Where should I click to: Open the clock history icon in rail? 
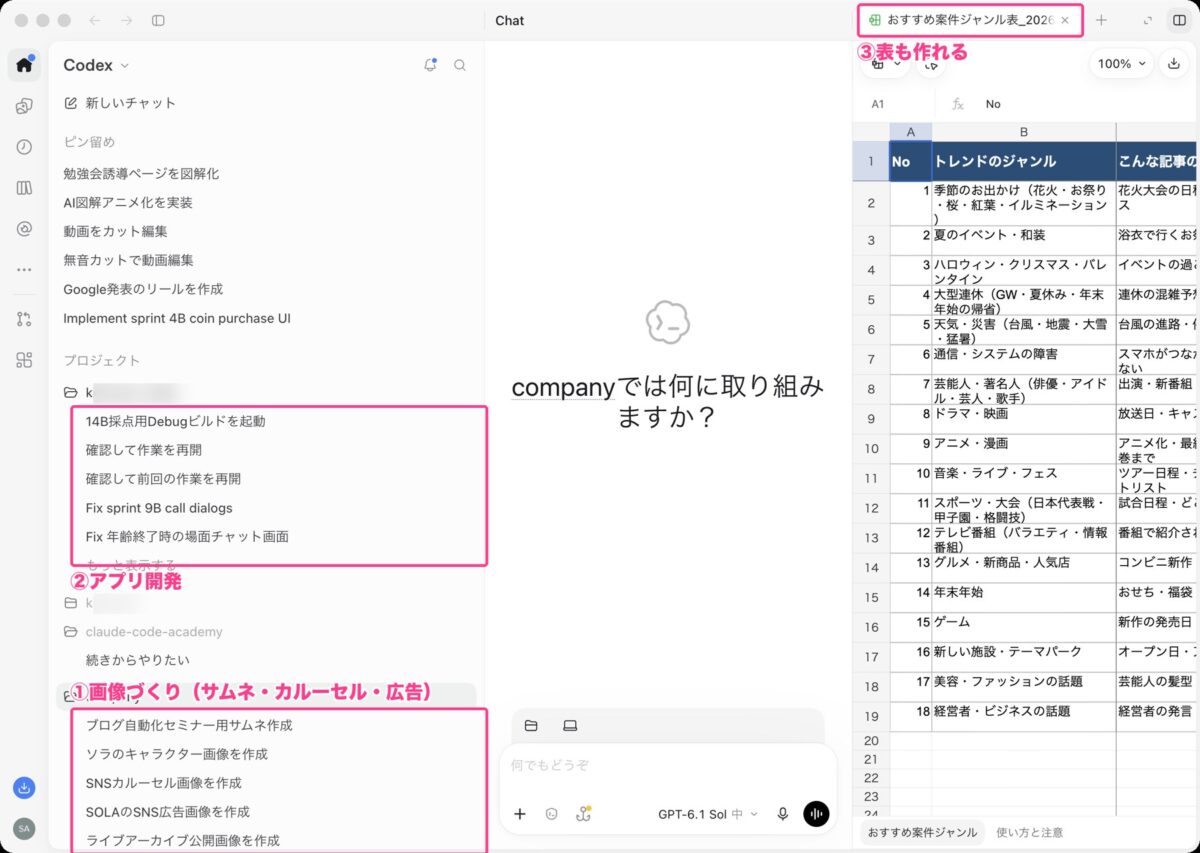pos(24,147)
